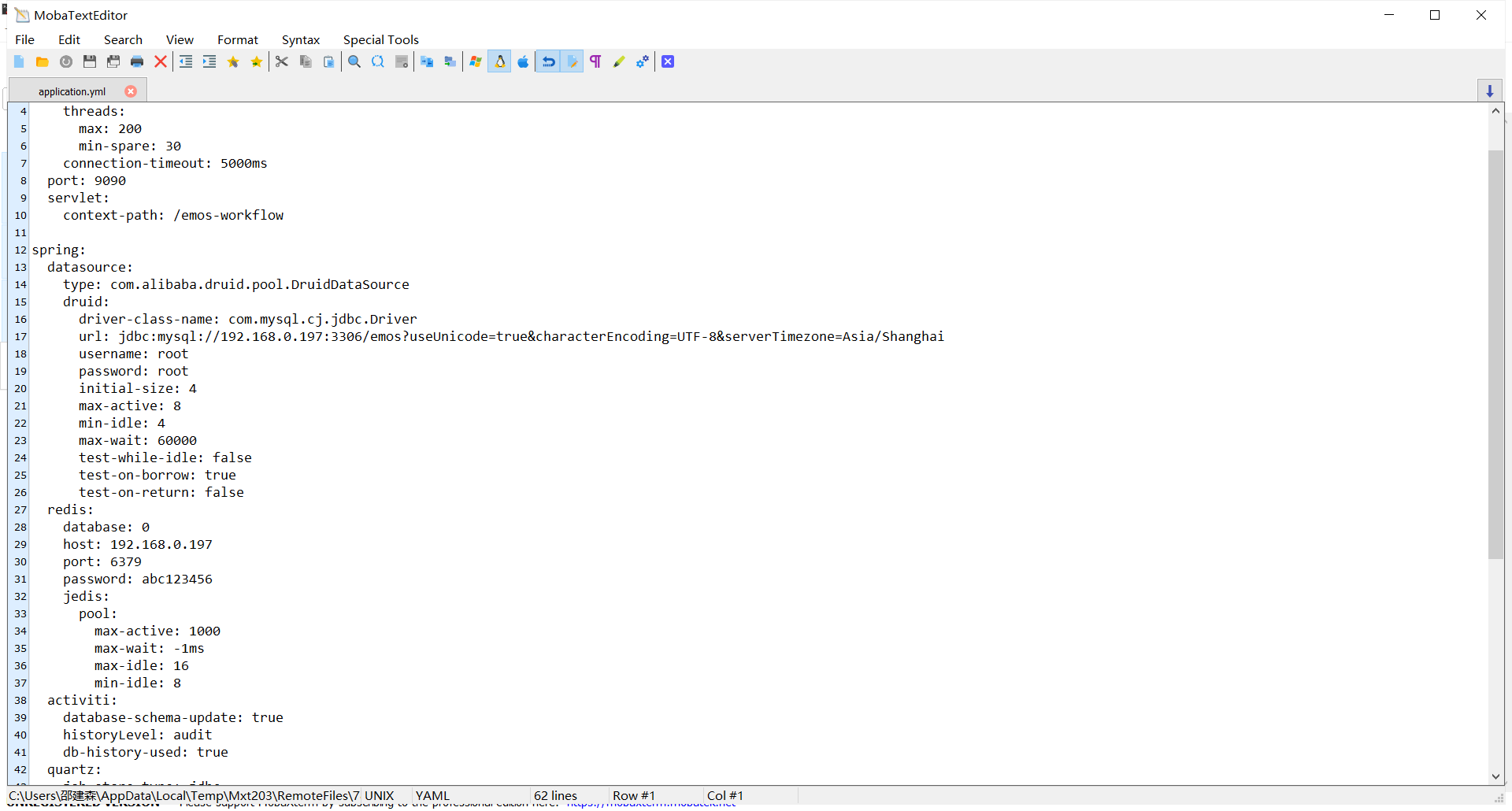
Task: Close the application.yml tab
Action: point(131,91)
